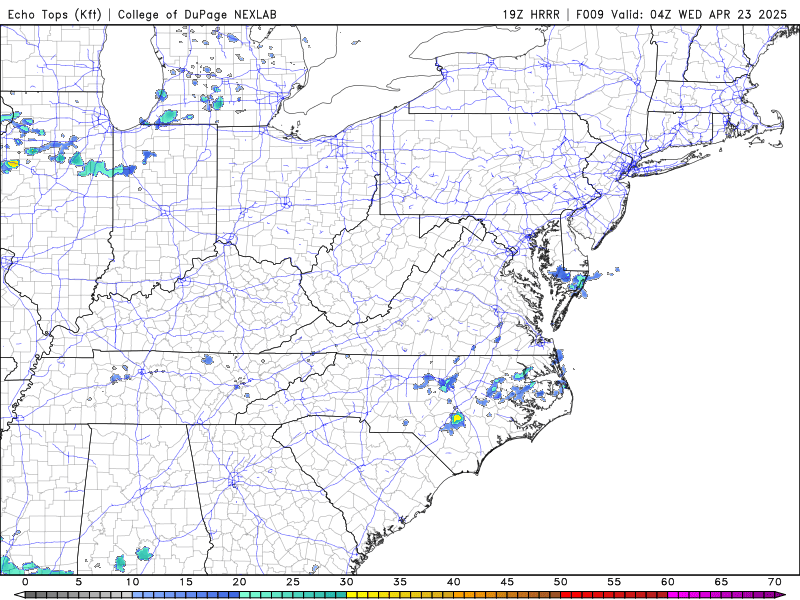Pick the teal segment of the color bar

click(x=293, y=595)
